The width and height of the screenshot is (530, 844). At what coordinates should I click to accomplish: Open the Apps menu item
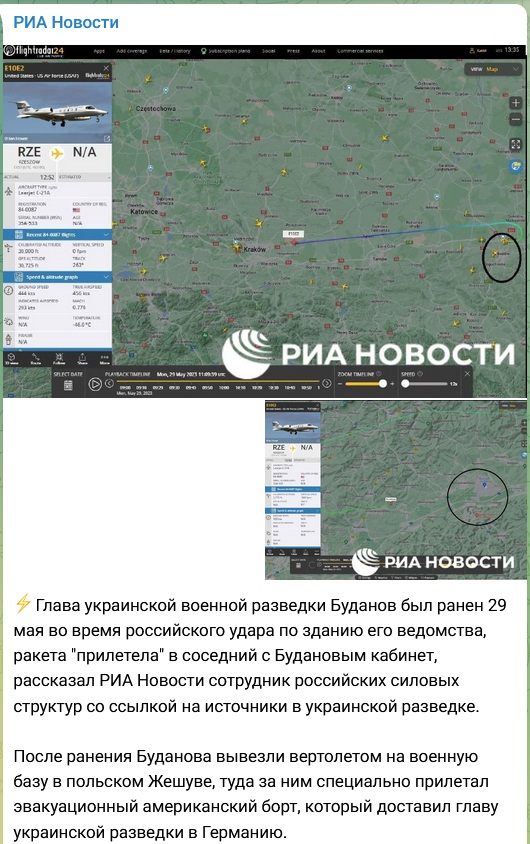click(x=99, y=51)
